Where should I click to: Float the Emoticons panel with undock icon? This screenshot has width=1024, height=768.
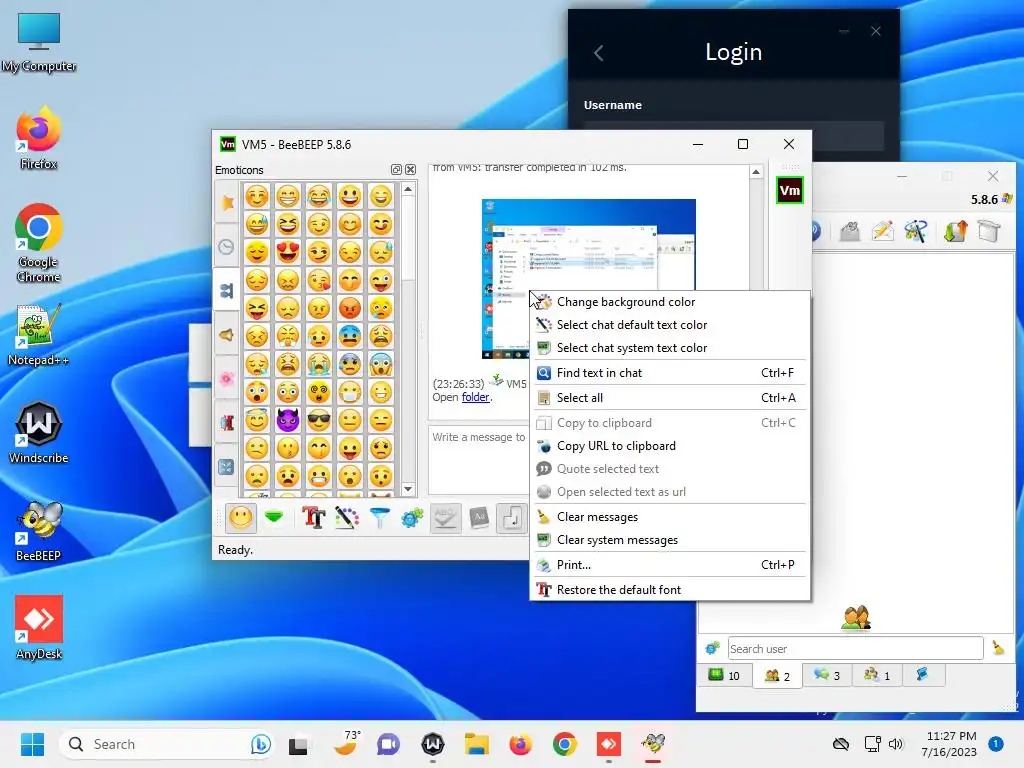click(396, 170)
